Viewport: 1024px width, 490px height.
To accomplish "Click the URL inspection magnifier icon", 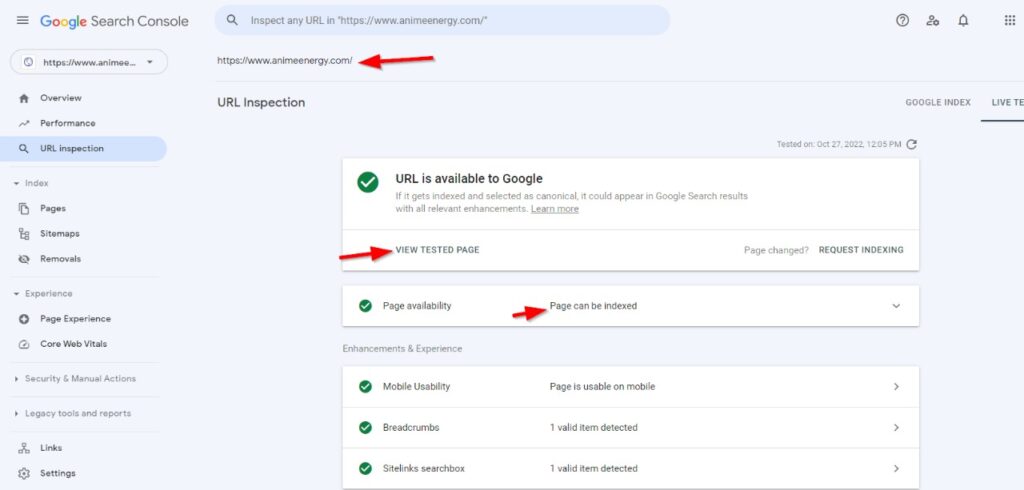I will 24,149.
